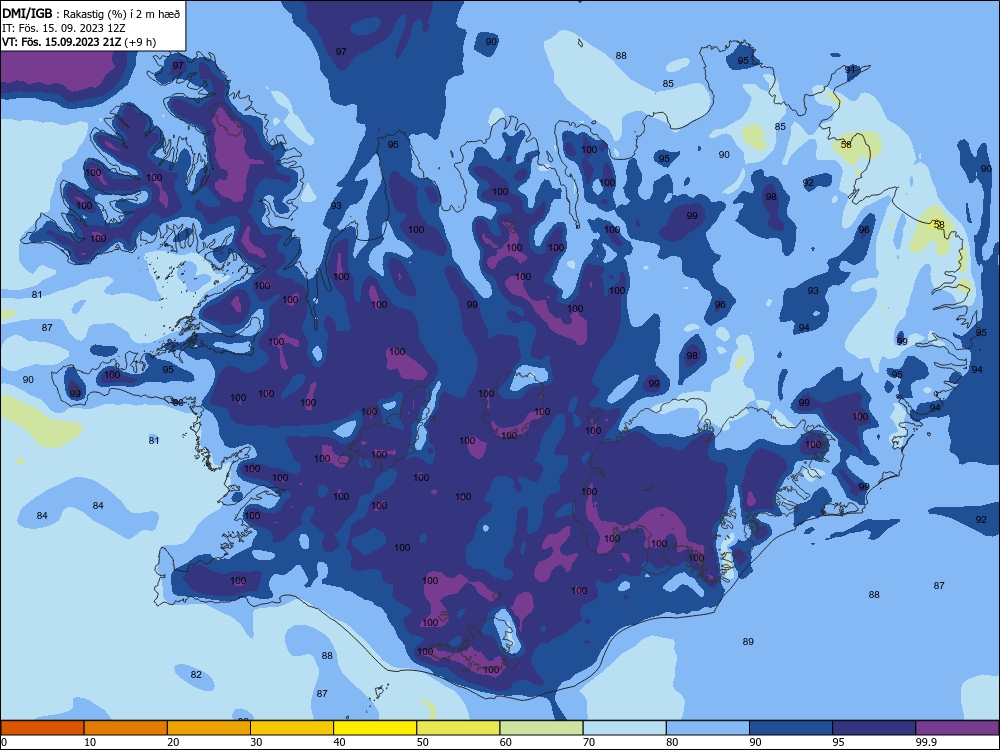Screen dimensions: 1000x750
Task: Click the '91' humidity value on the map
Action: point(850,70)
